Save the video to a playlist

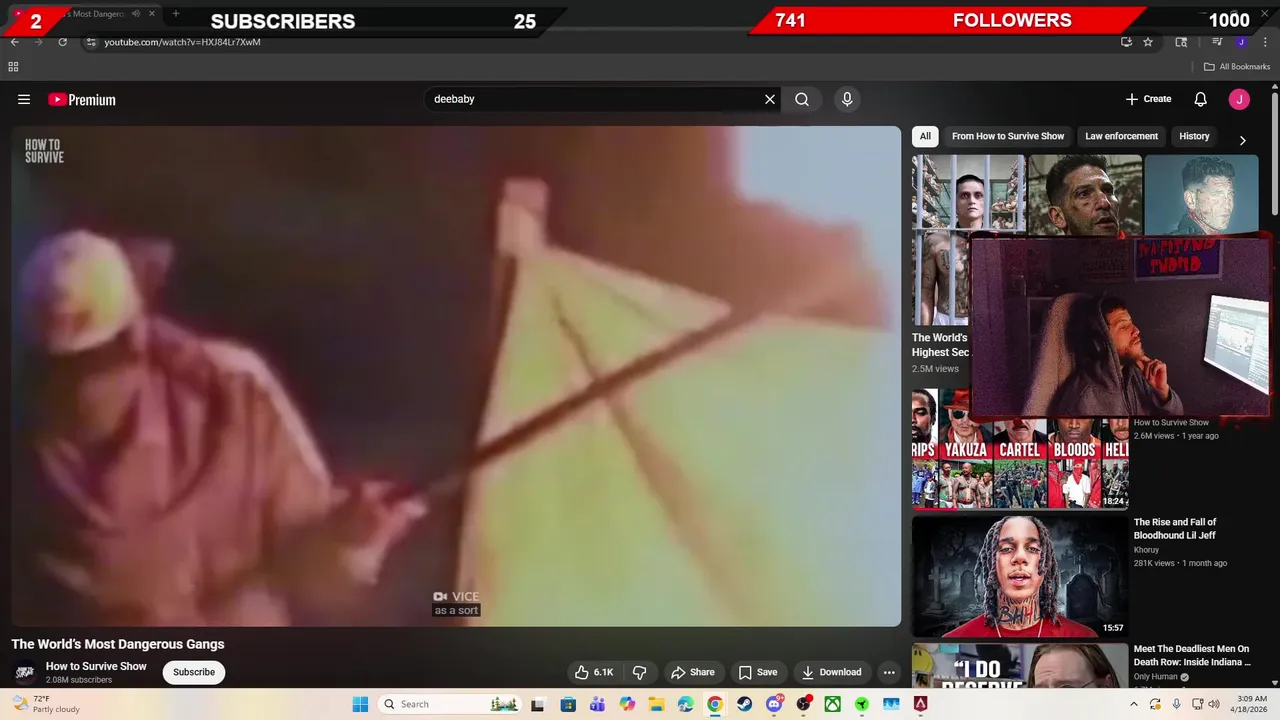tap(757, 672)
